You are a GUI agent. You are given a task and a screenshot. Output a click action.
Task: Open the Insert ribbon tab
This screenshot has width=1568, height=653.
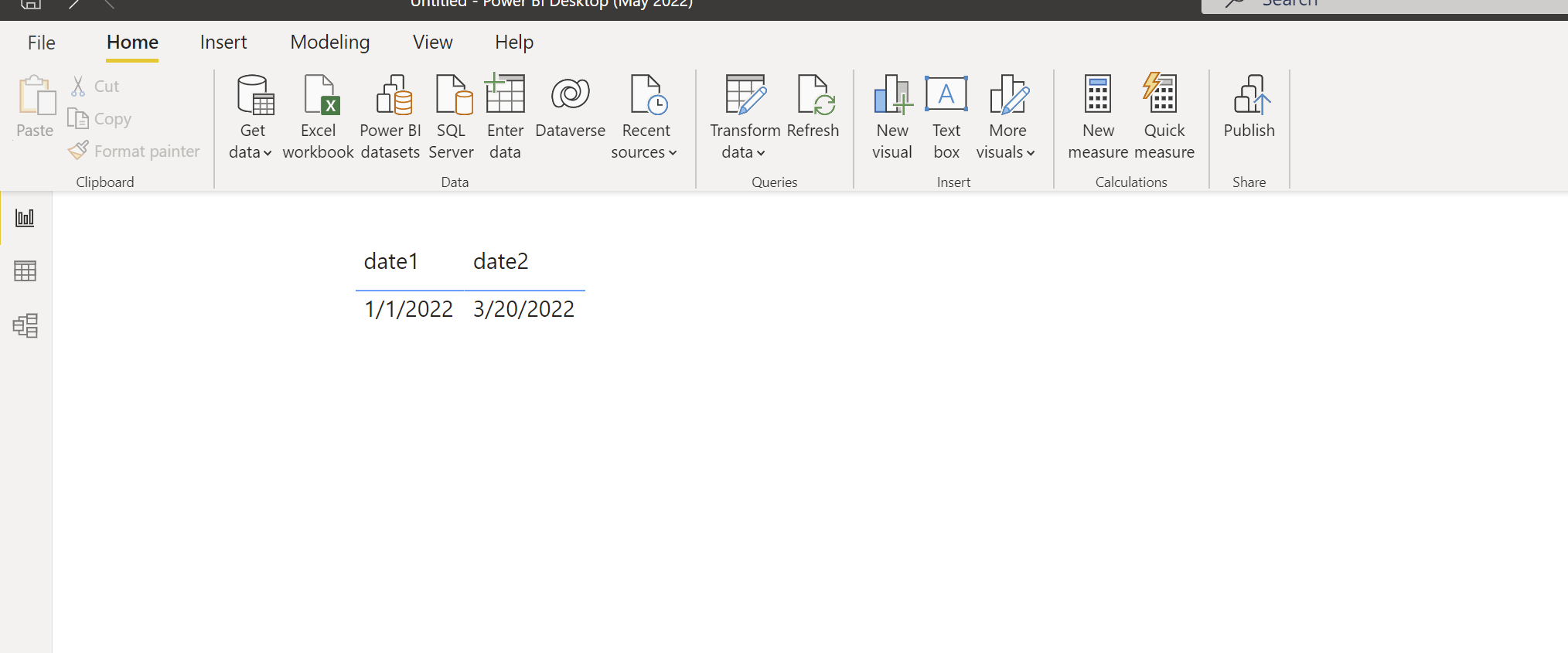pyautogui.click(x=223, y=43)
